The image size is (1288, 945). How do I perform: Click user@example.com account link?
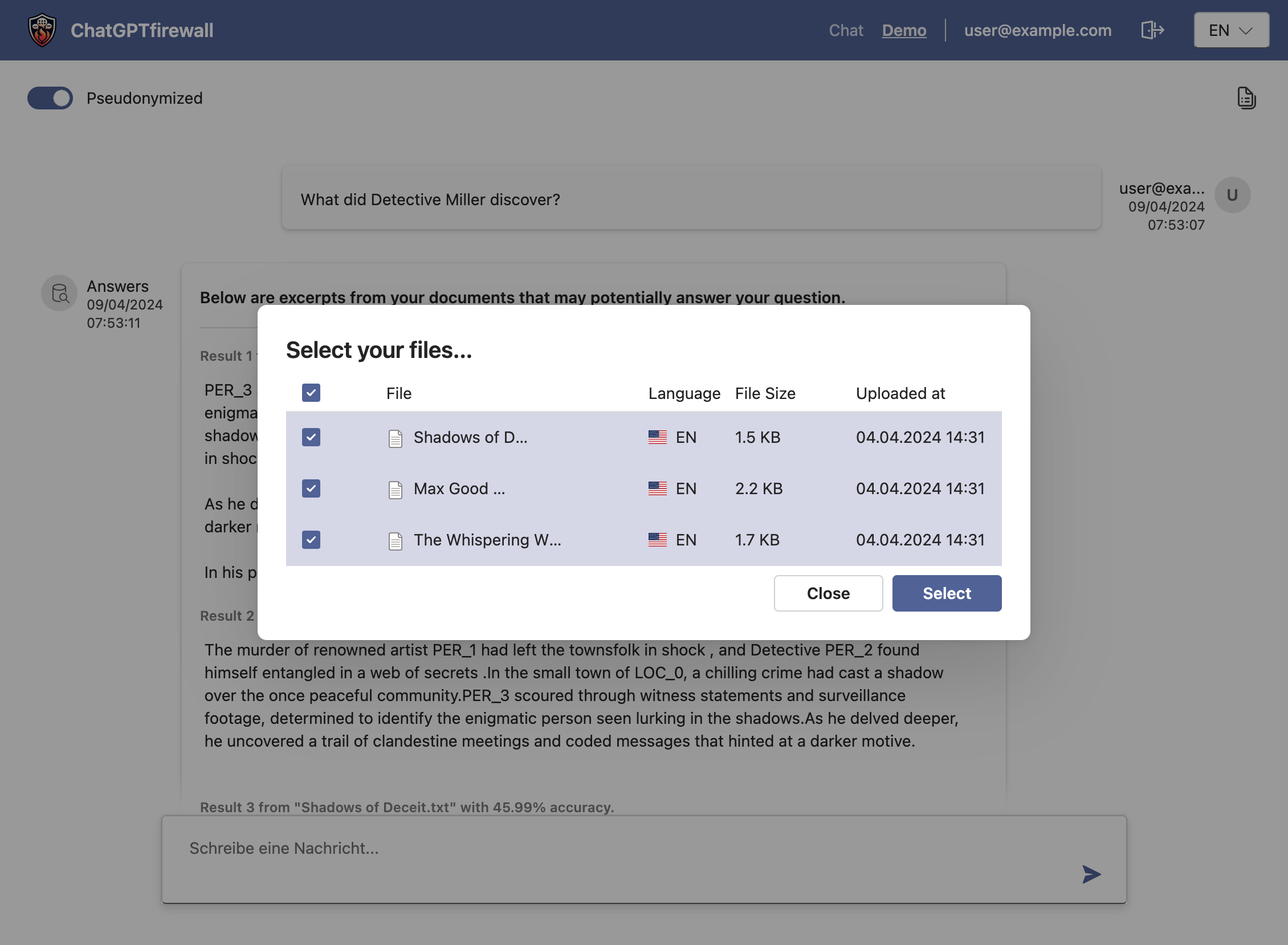[1037, 30]
